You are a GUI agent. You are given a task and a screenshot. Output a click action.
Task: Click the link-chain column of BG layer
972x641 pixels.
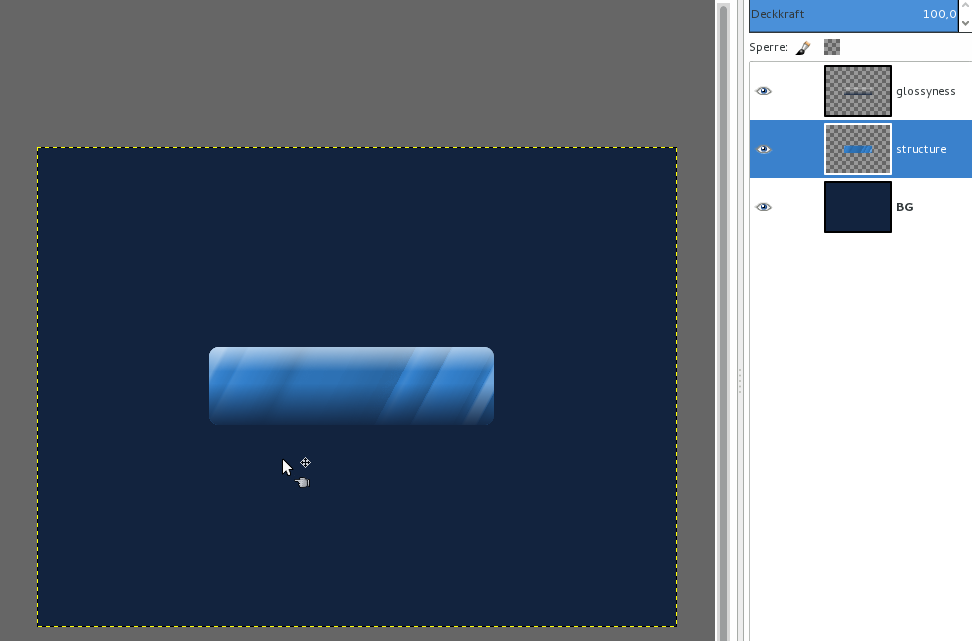click(x=799, y=207)
